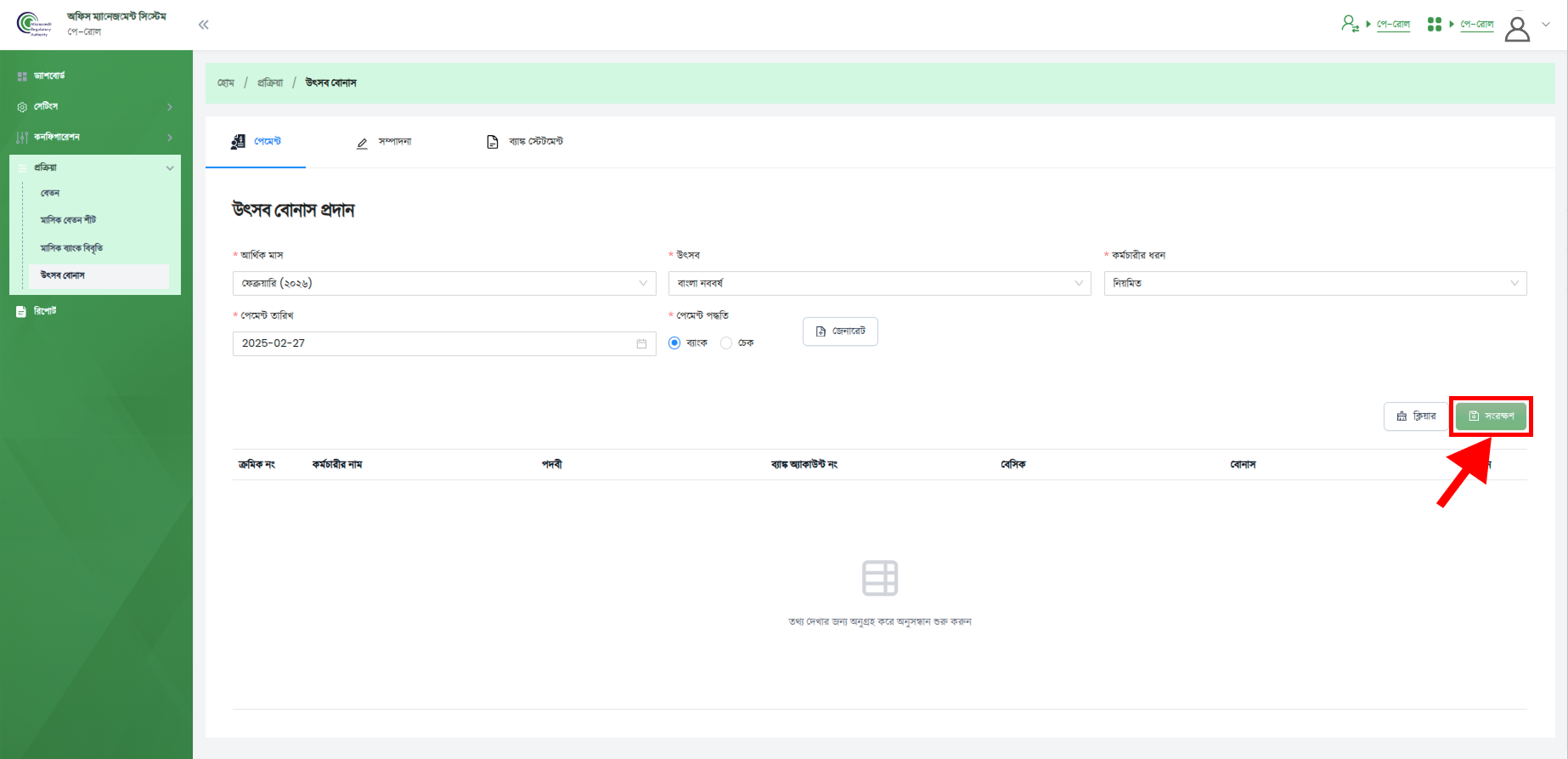Click the green সংরক্ষণ save button

click(x=1491, y=416)
